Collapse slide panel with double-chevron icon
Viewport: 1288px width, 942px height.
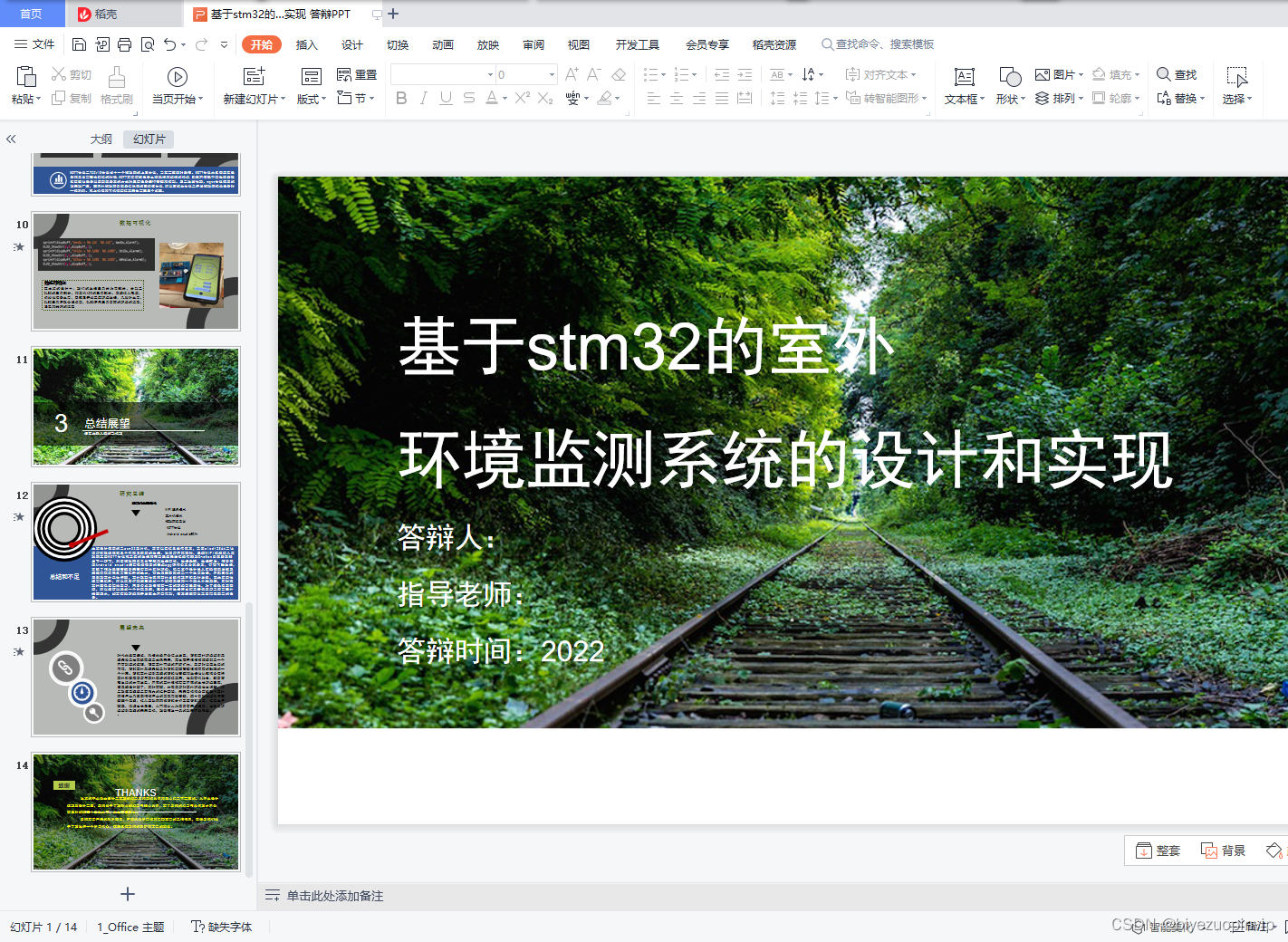[x=11, y=139]
